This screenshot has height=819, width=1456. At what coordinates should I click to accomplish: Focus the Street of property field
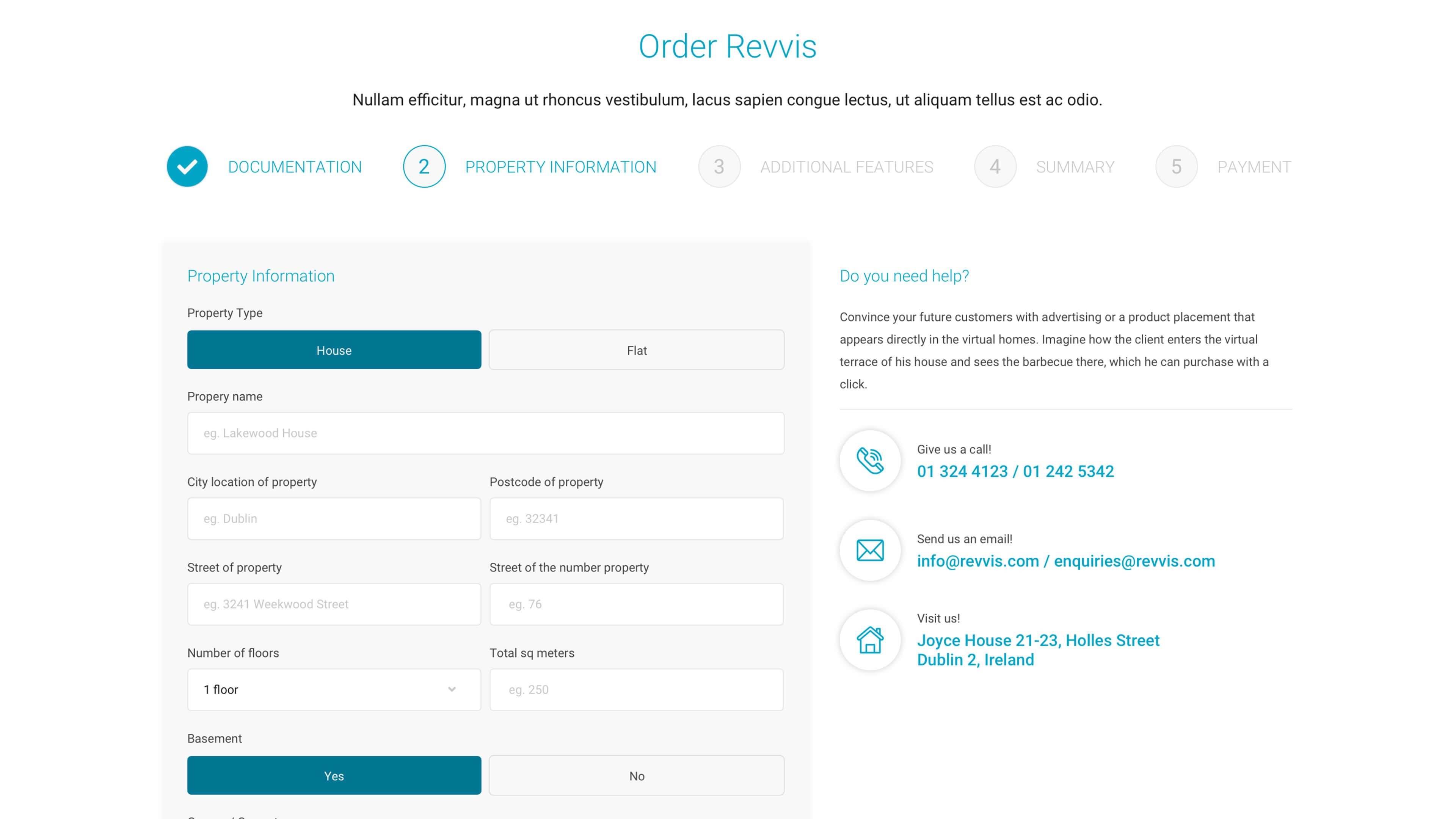(x=334, y=604)
